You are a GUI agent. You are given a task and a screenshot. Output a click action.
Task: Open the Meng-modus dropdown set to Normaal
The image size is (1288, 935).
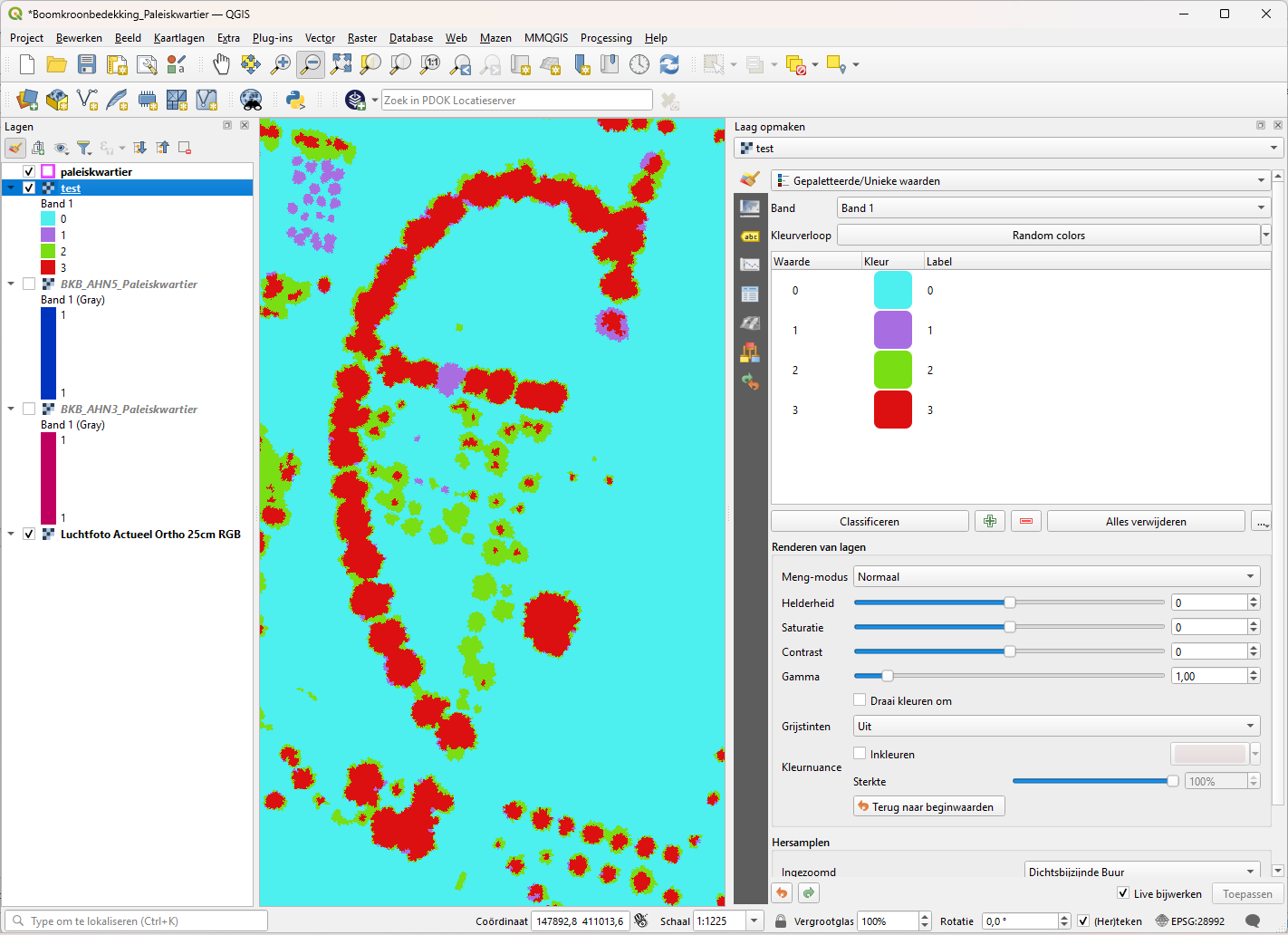pyautogui.click(x=1056, y=576)
